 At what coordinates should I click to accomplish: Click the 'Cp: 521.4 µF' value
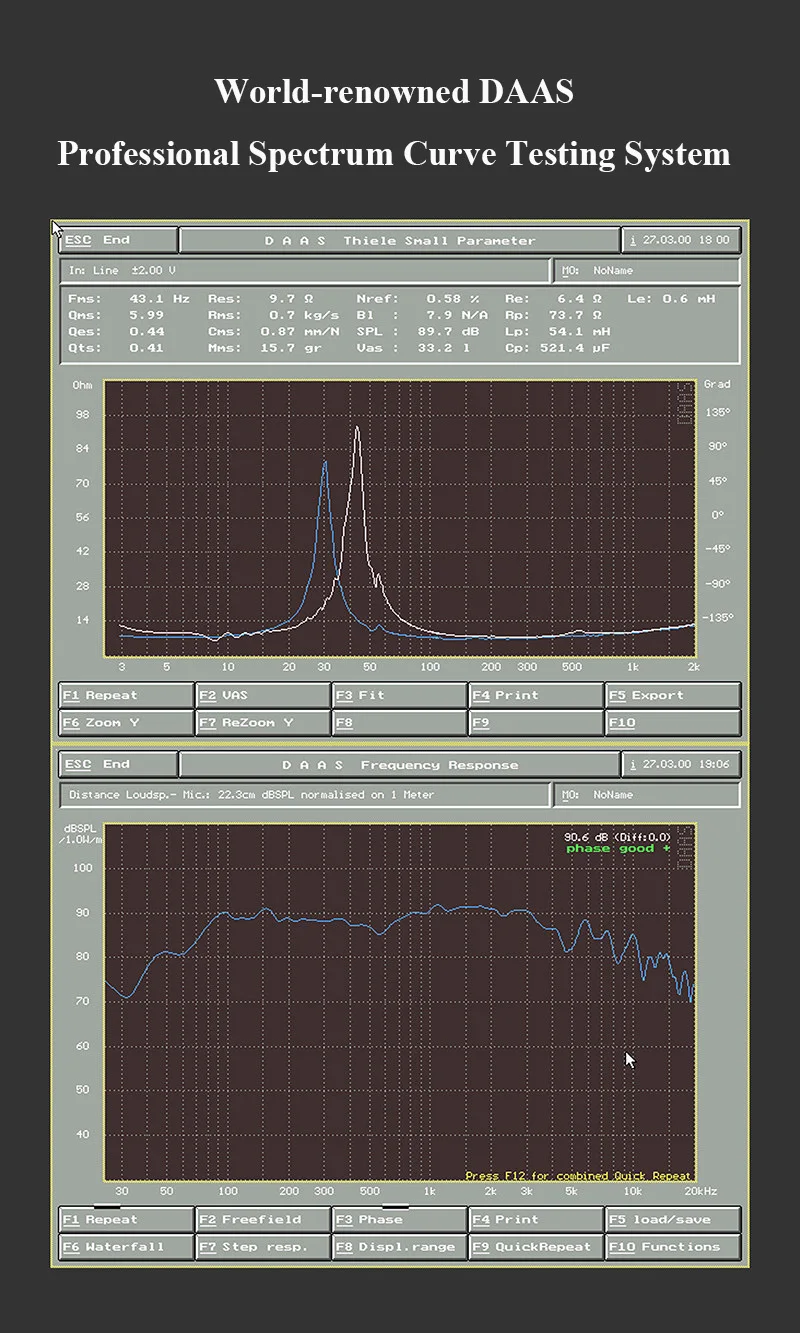(557, 348)
